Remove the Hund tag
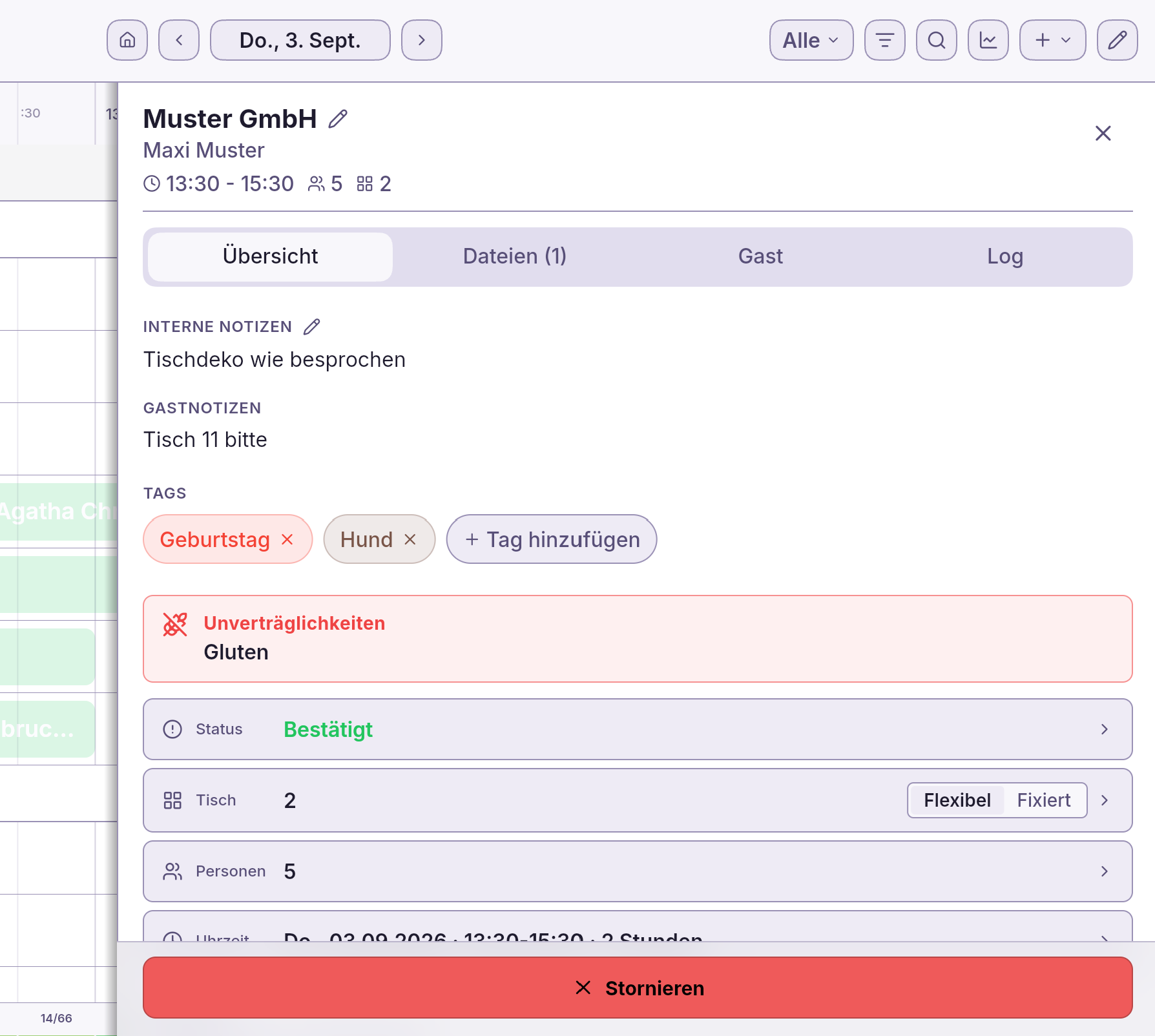Image resolution: width=1155 pixels, height=1036 pixels. click(x=410, y=539)
